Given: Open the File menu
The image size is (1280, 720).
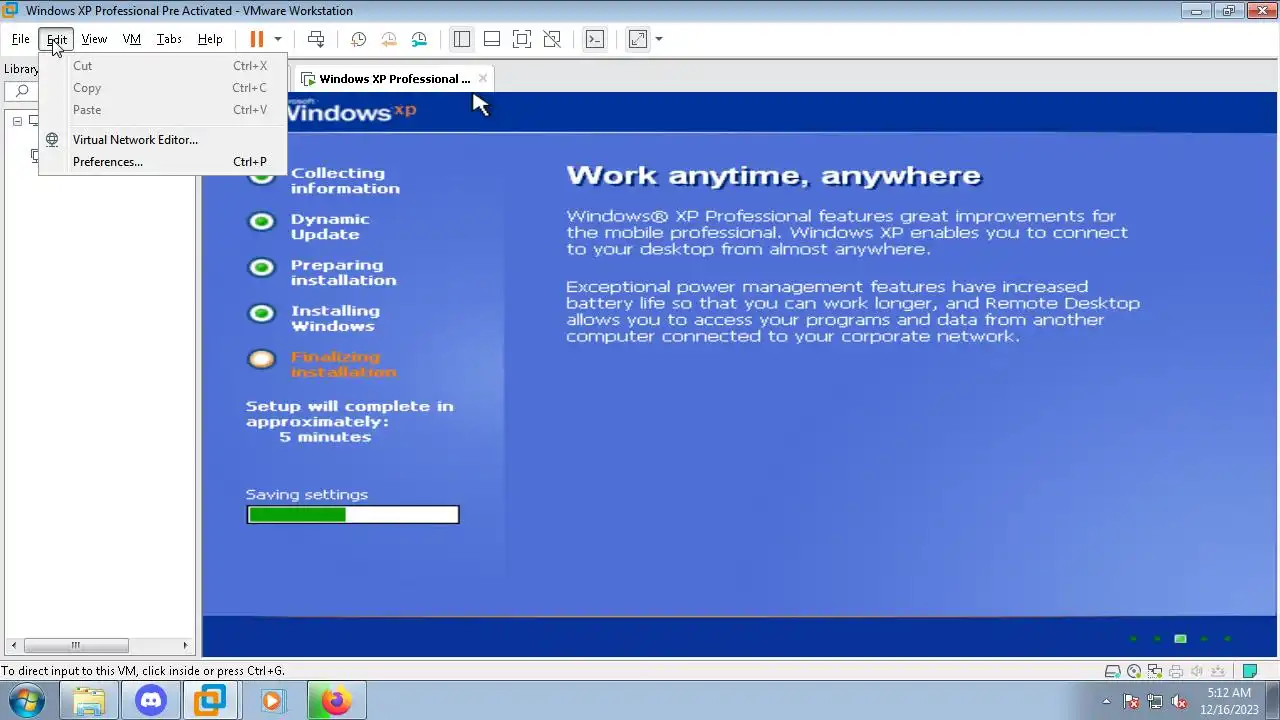Looking at the screenshot, I should [x=20, y=39].
